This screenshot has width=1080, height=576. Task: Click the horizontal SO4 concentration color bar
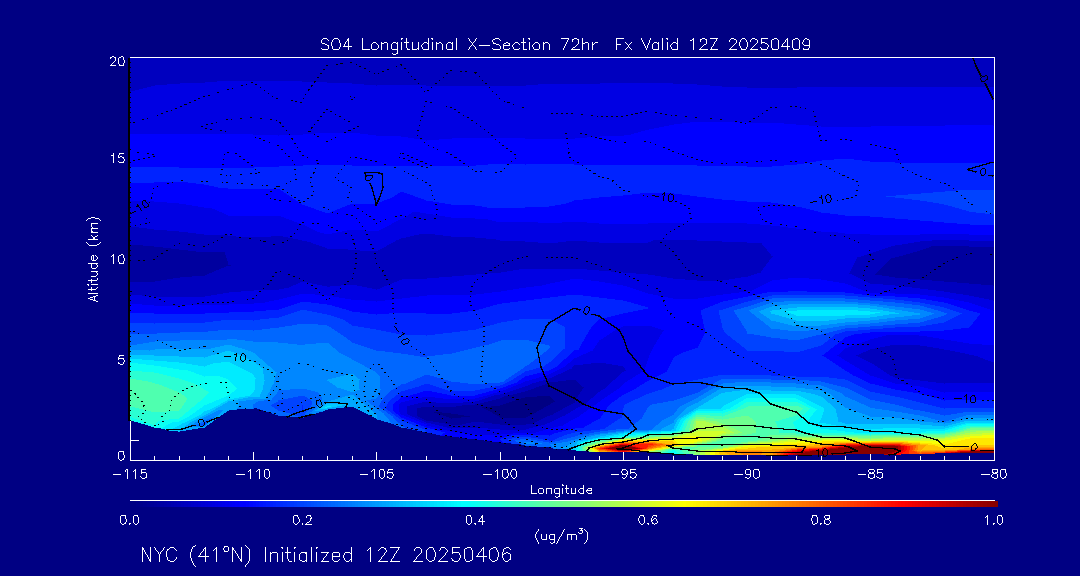(x=563, y=504)
